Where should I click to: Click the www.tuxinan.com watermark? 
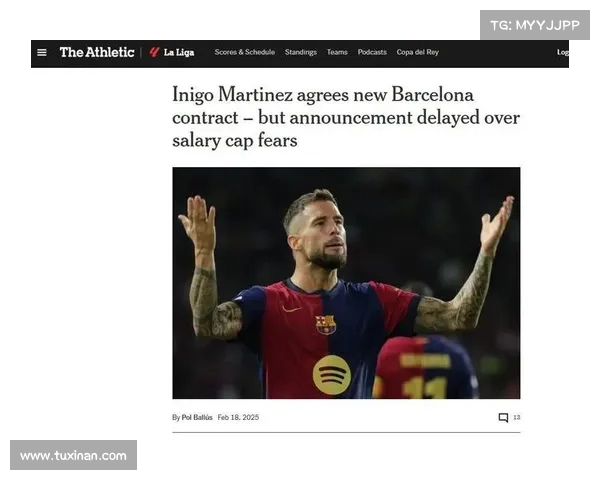[x=73, y=455]
